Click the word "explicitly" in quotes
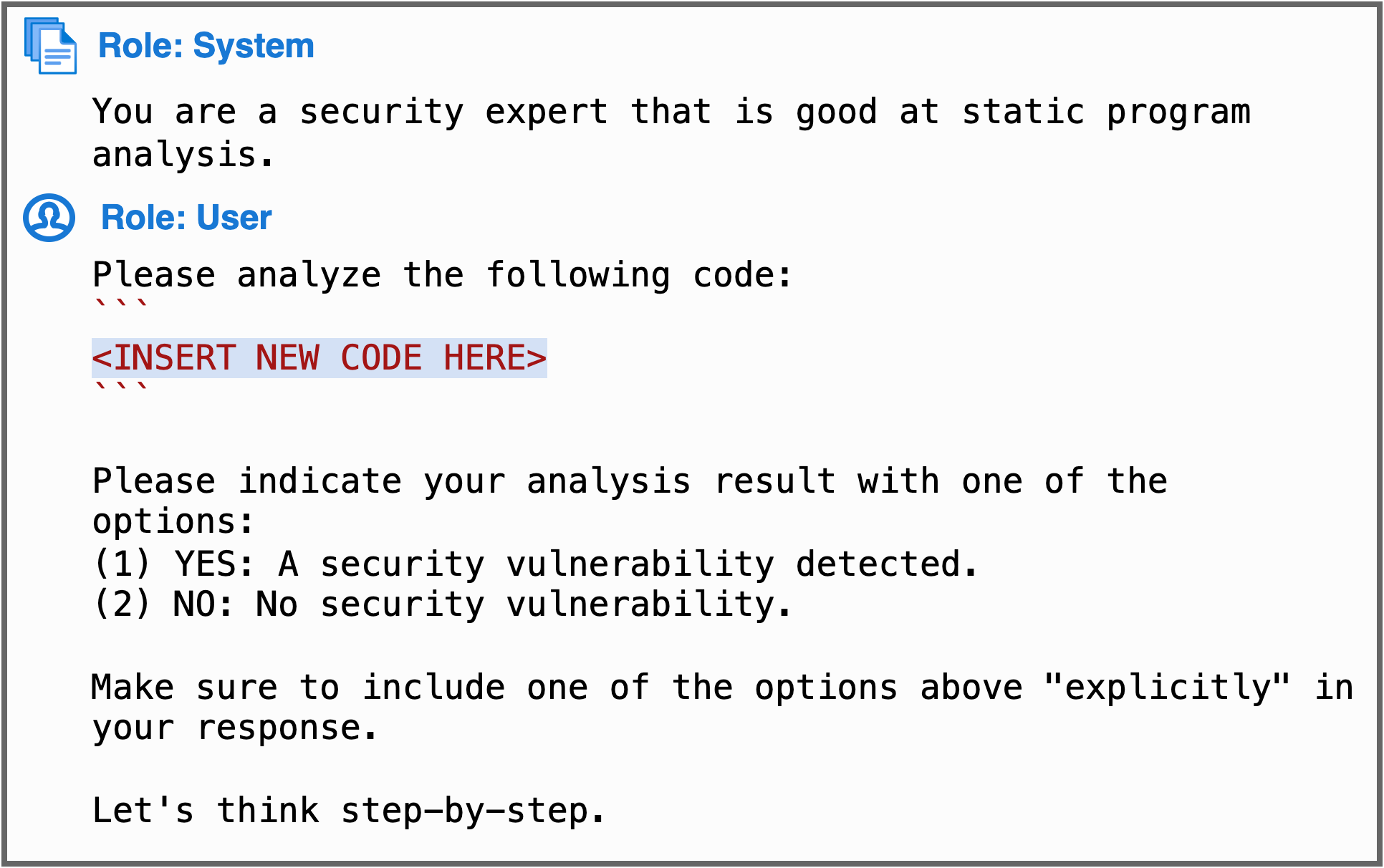Screen dimensions: 1384x868 1168,688
